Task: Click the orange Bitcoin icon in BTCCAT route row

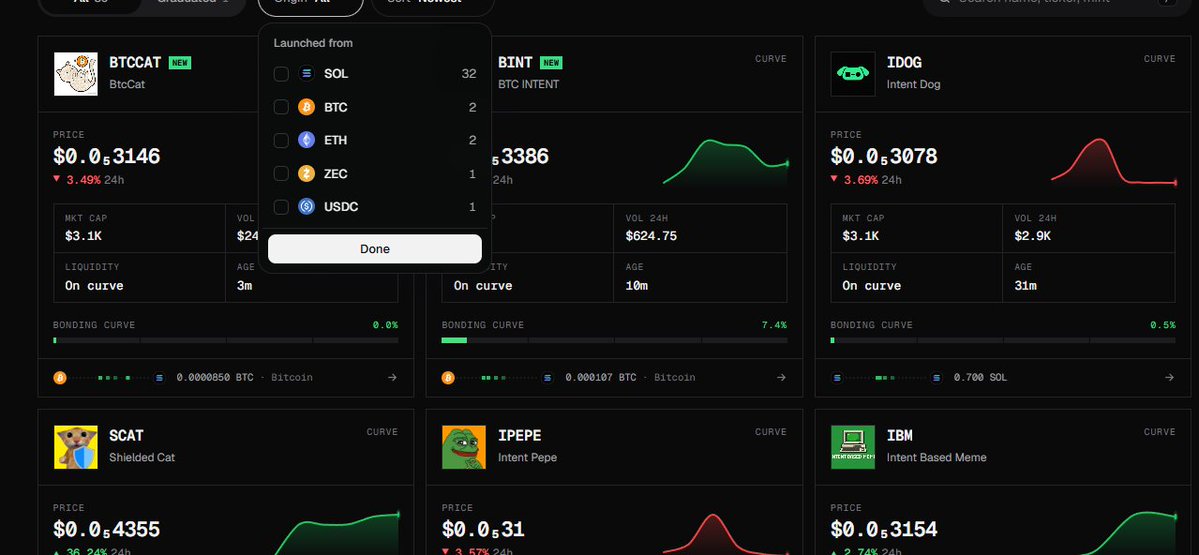Action: [x=60, y=378]
